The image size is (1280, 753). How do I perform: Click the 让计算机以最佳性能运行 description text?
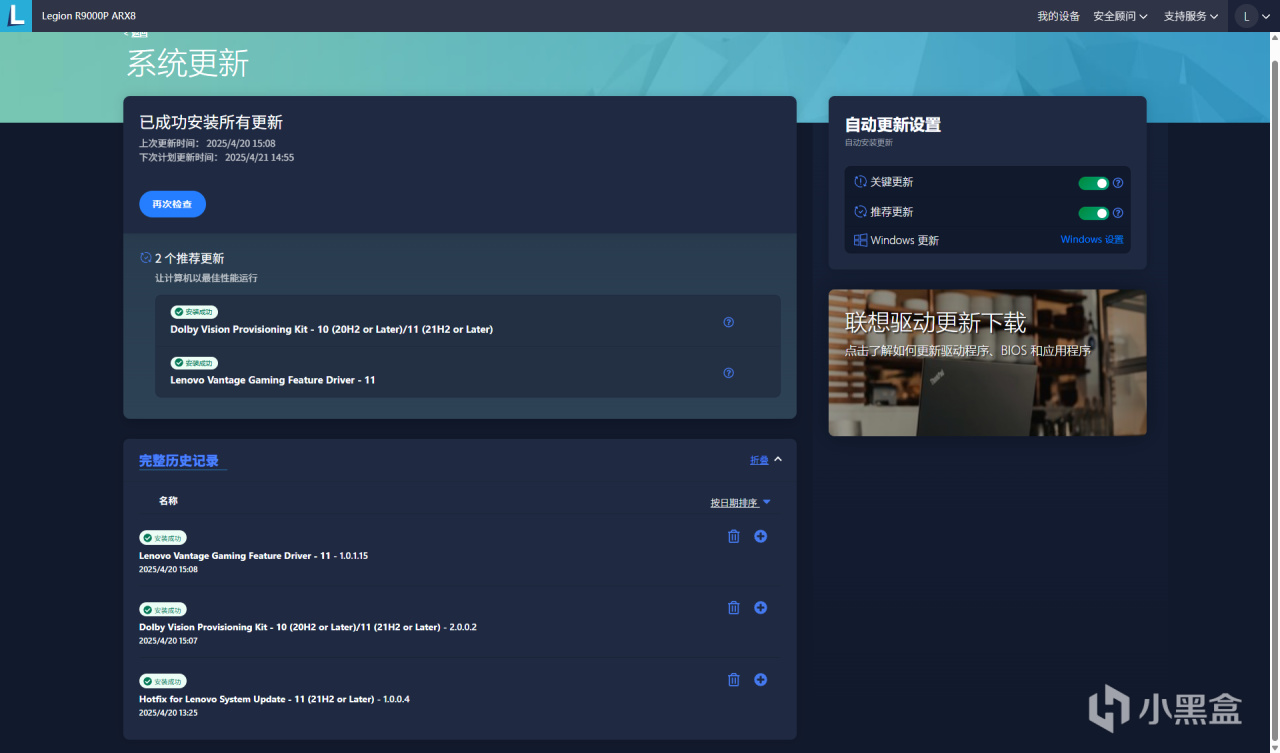point(206,278)
